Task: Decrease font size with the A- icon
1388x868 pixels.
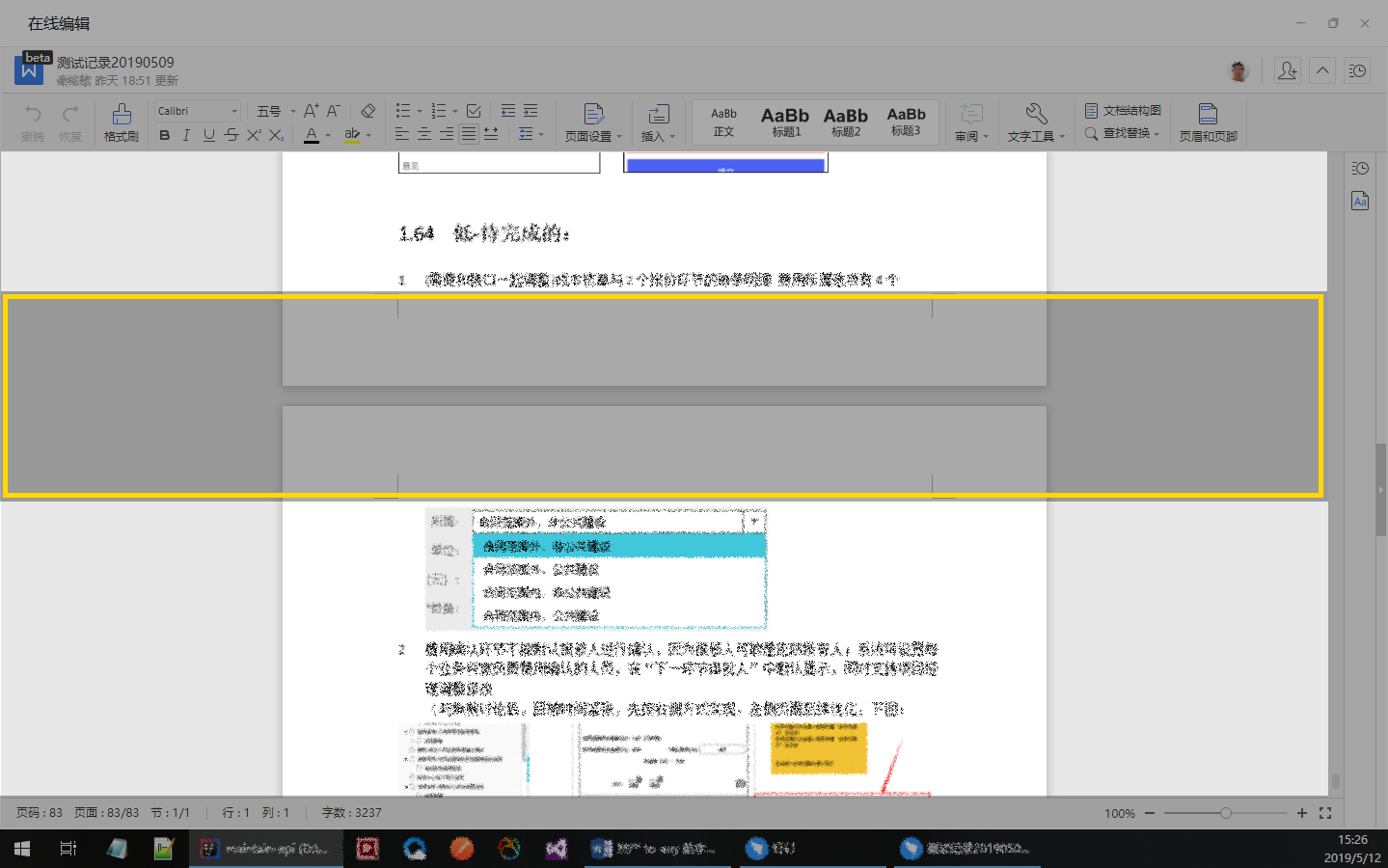Action: tap(333, 111)
